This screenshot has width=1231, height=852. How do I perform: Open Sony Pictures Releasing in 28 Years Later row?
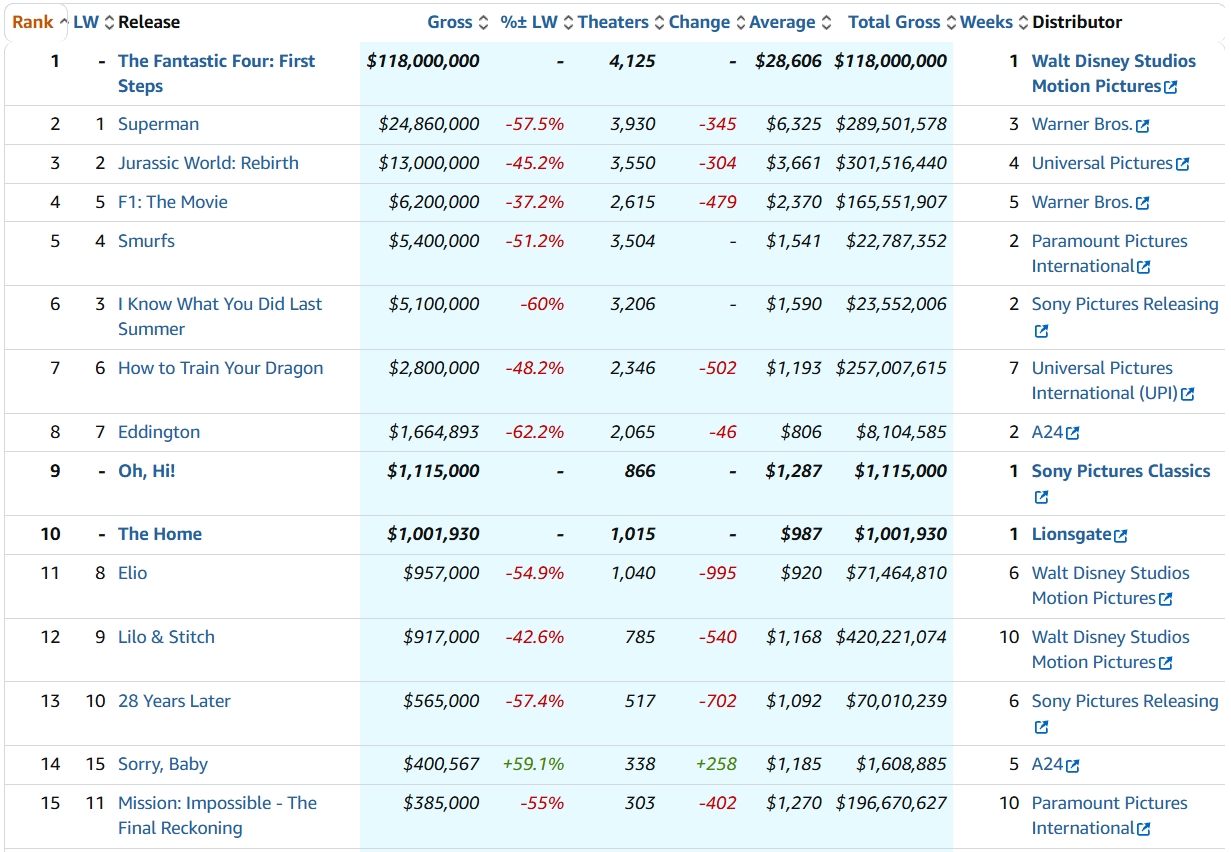(x=1125, y=701)
